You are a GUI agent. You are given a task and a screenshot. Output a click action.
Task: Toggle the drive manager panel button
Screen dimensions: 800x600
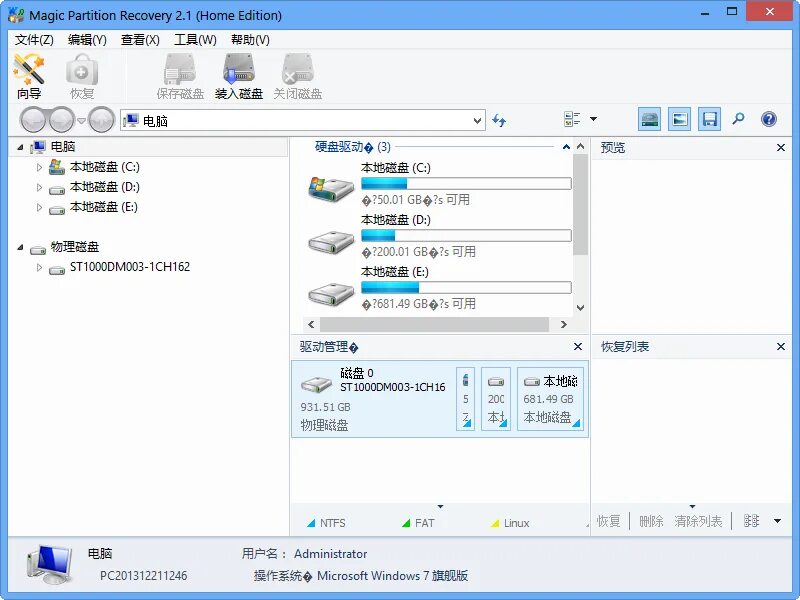point(649,119)
